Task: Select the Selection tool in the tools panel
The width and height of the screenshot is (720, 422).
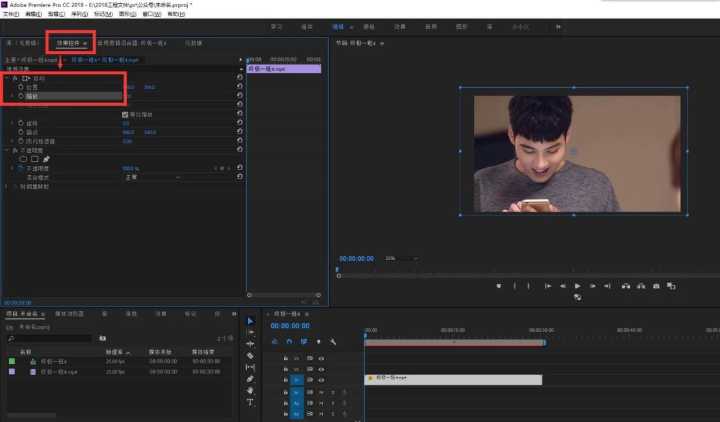Action: (250, 321)
